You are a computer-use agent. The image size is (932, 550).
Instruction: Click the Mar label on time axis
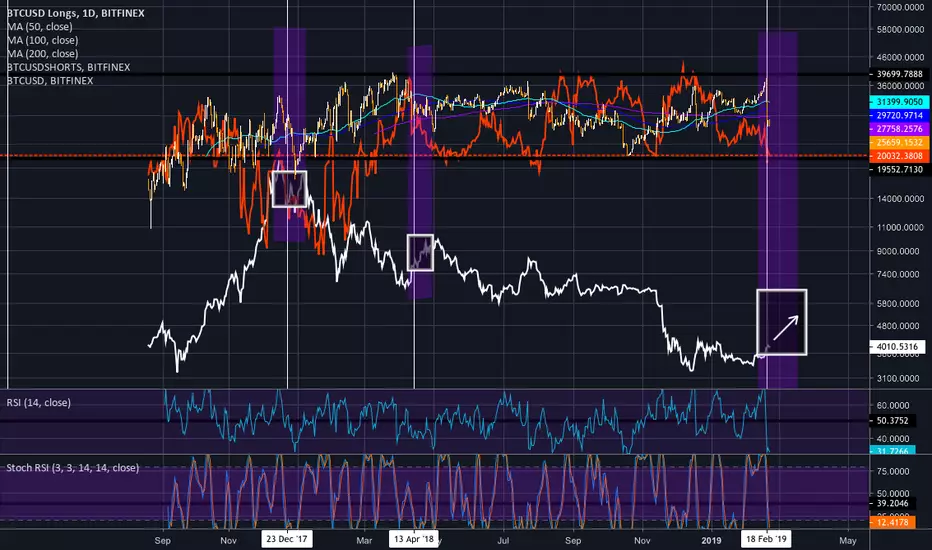pos(364,540)
